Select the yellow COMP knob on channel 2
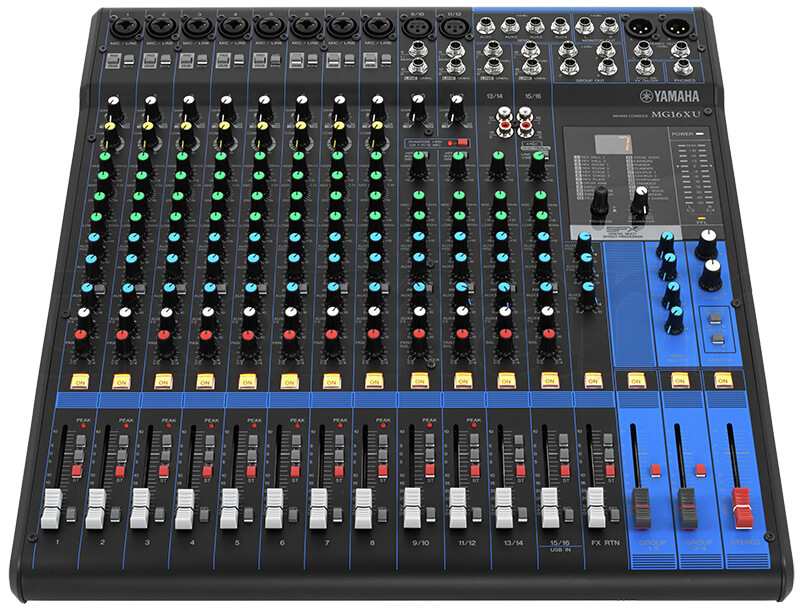The height and width of the screenshot is (609, 800). pos(150,127)
